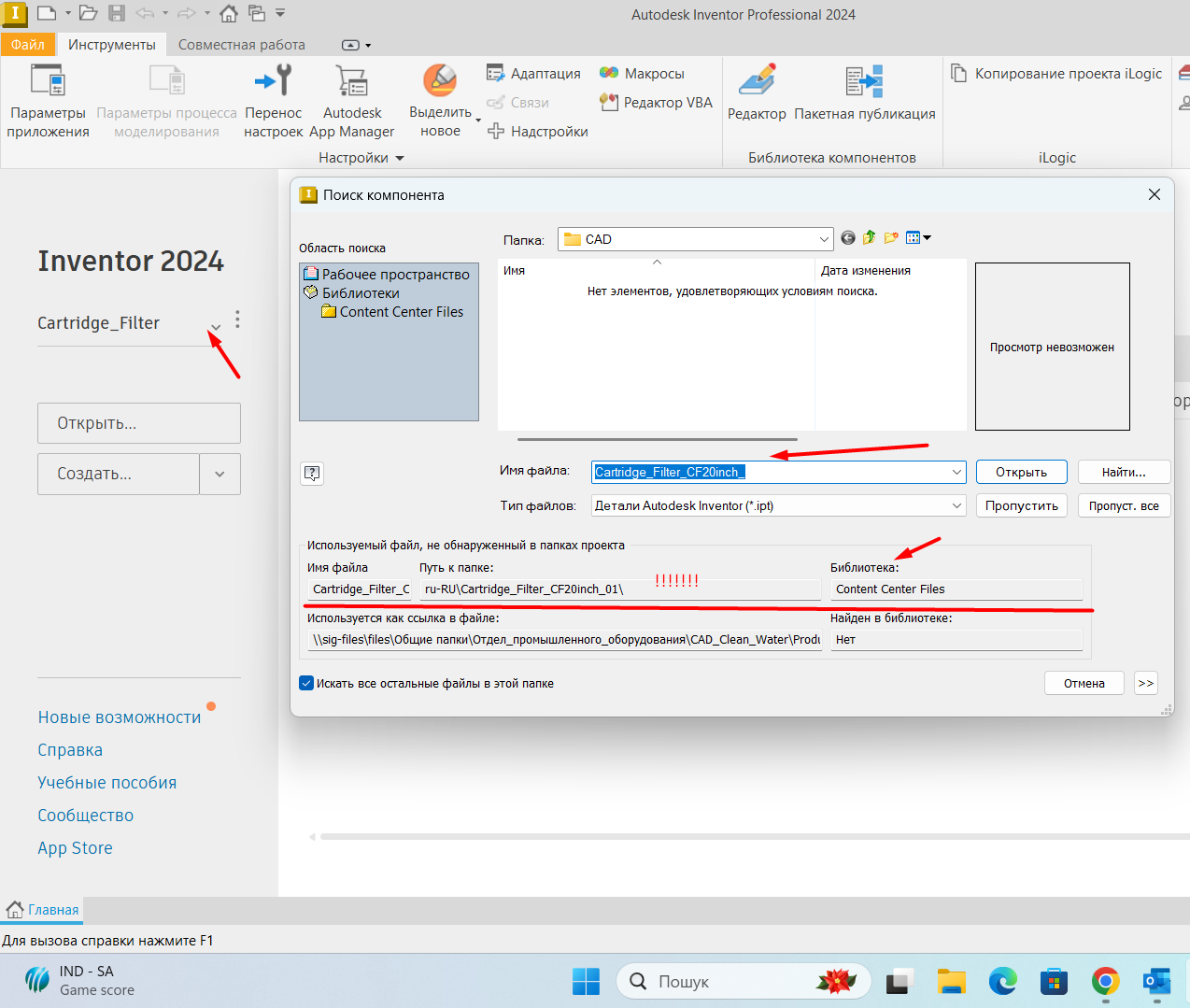Click the switch windows icon in quick access
Image resolution: width=1190 pixels, height=1008 pixels.
(x=257, y=13)
